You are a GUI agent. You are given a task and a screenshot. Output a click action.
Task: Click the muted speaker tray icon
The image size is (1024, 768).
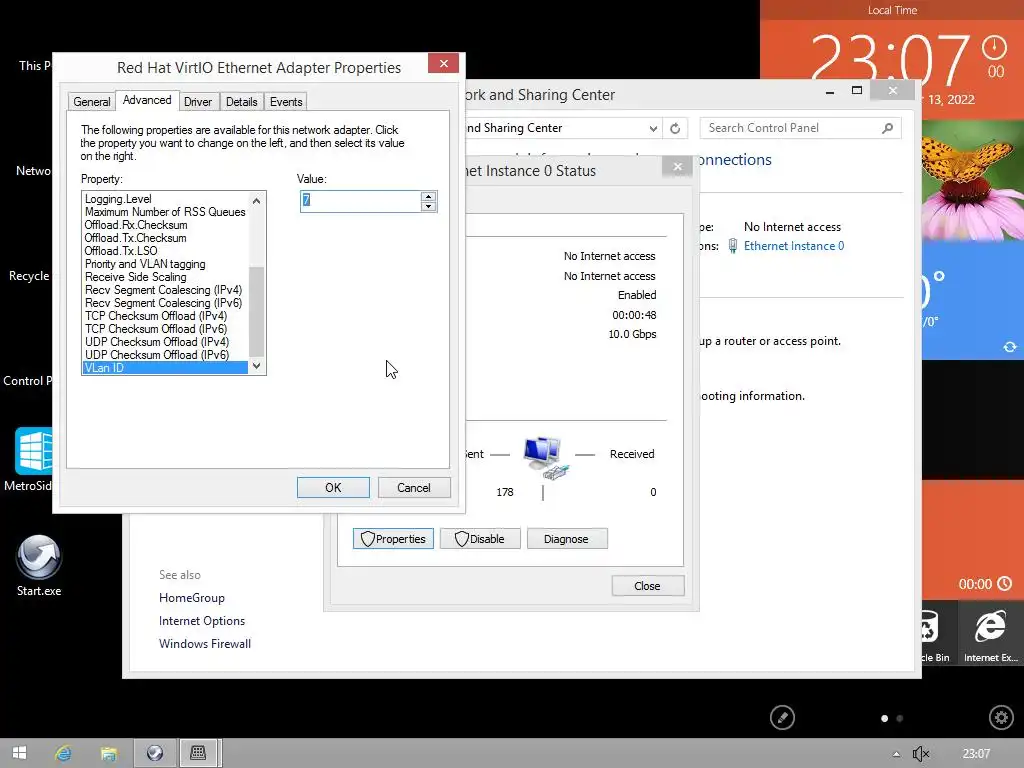pyautogui.click(x=921, y=754)
